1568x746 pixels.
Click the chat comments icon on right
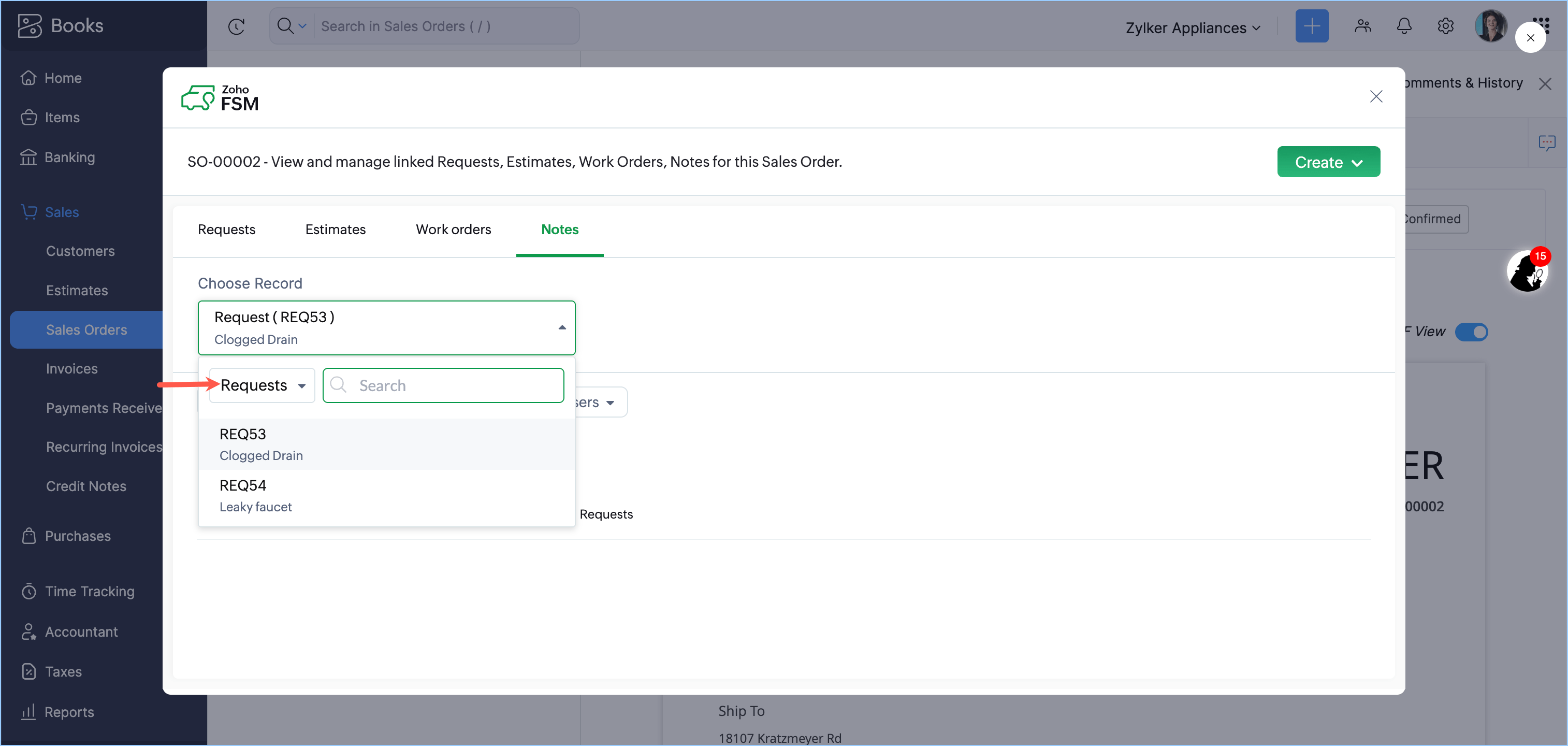pyautogui.click(x=1546, y=143)
